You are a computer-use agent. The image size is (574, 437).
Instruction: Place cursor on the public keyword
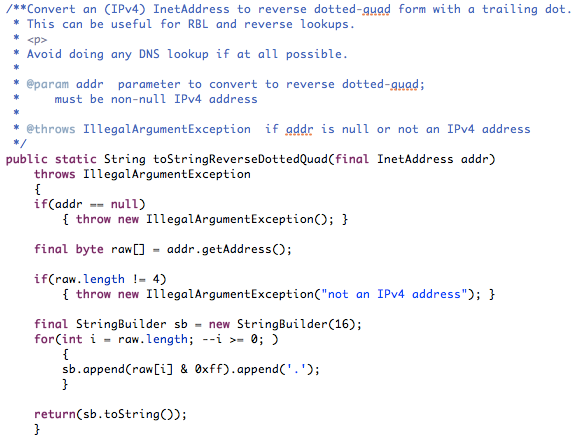point(27,160)
